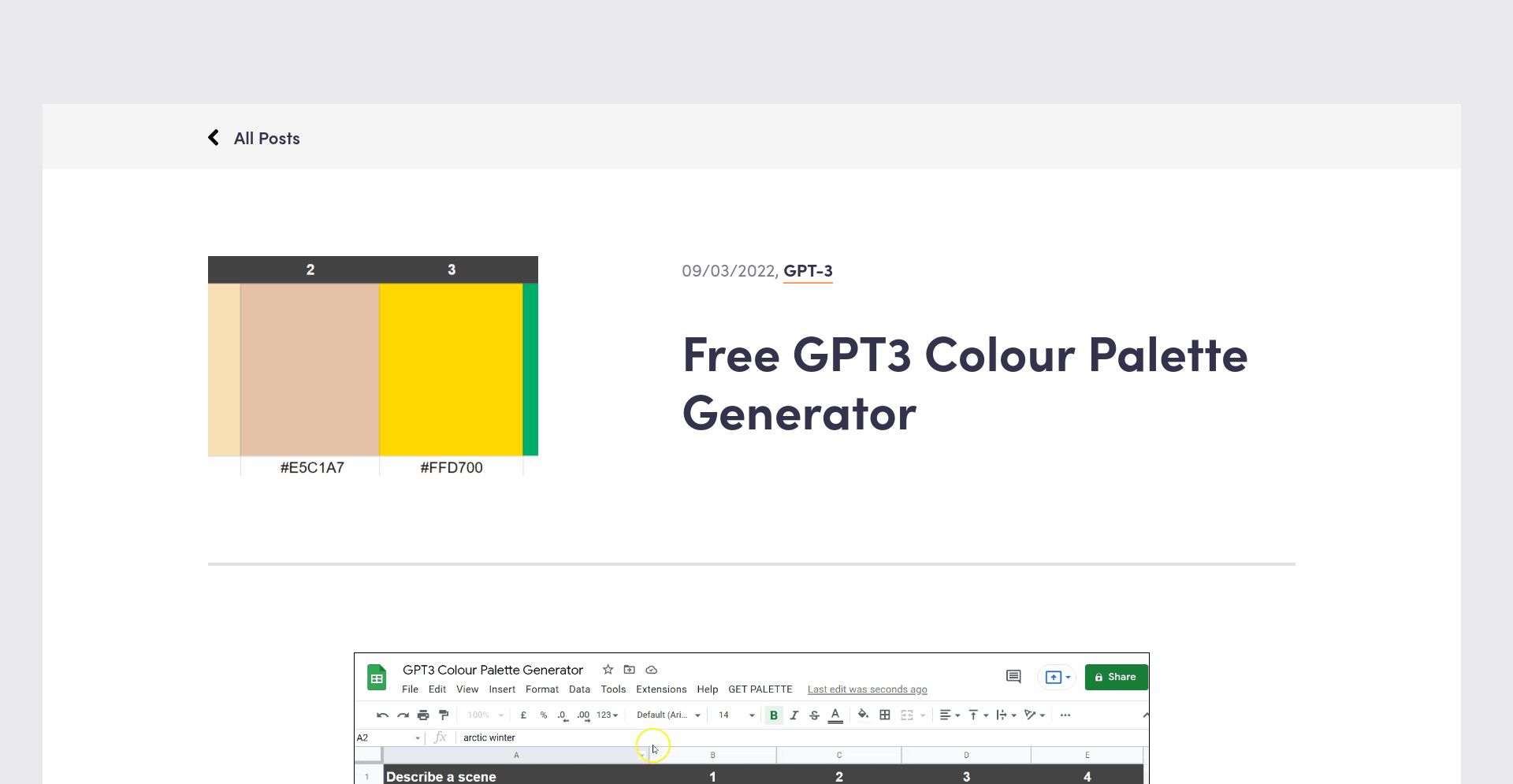Open the horizontal align dropdown
Screen dimensions: 1513x784
[950, 715]
